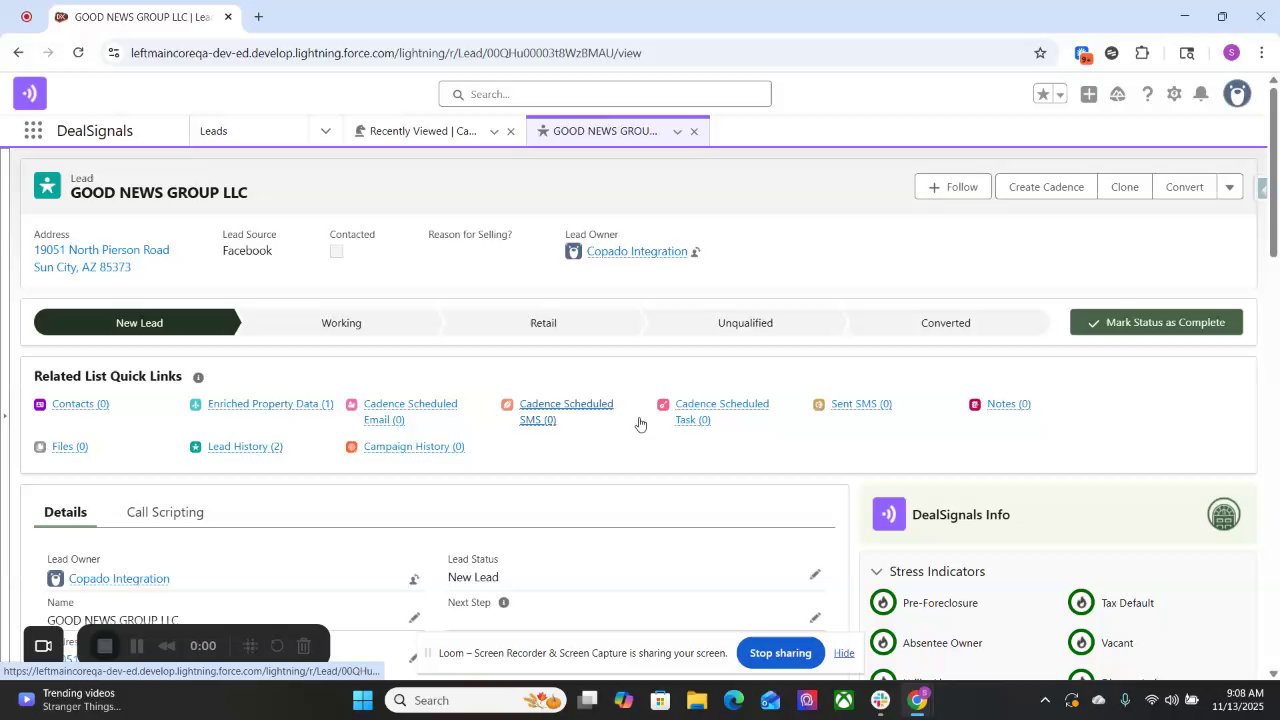Open the Windows Start menu
This screenshot has width=1280, height=720.
362,701
